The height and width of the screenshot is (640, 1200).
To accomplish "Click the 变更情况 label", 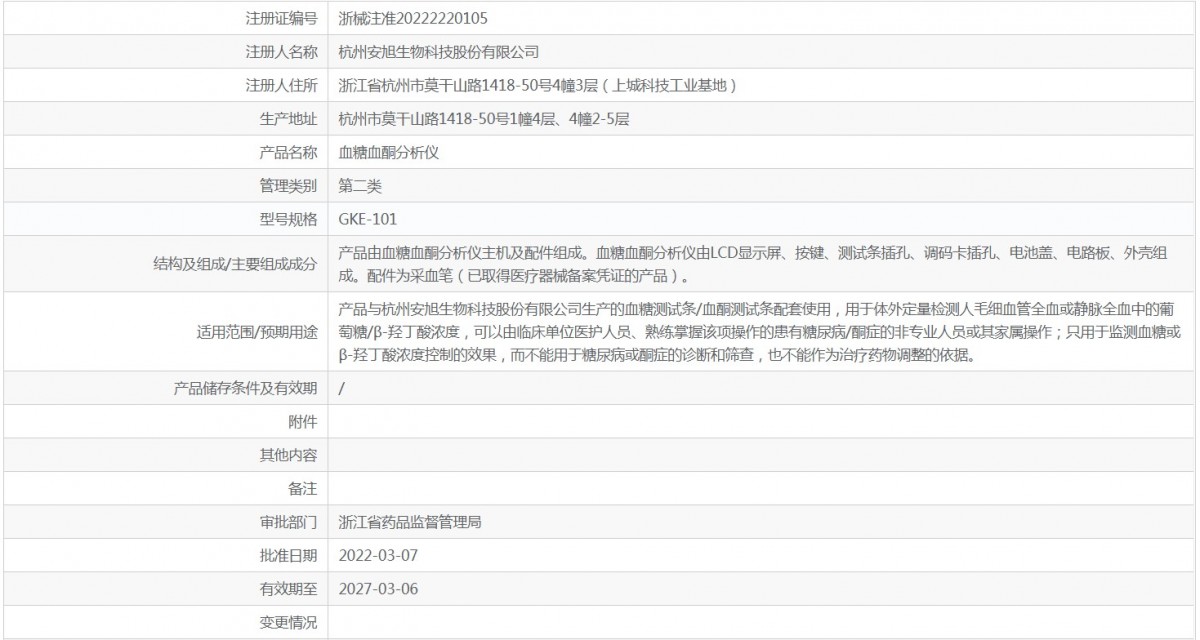I will pos(288,622).
